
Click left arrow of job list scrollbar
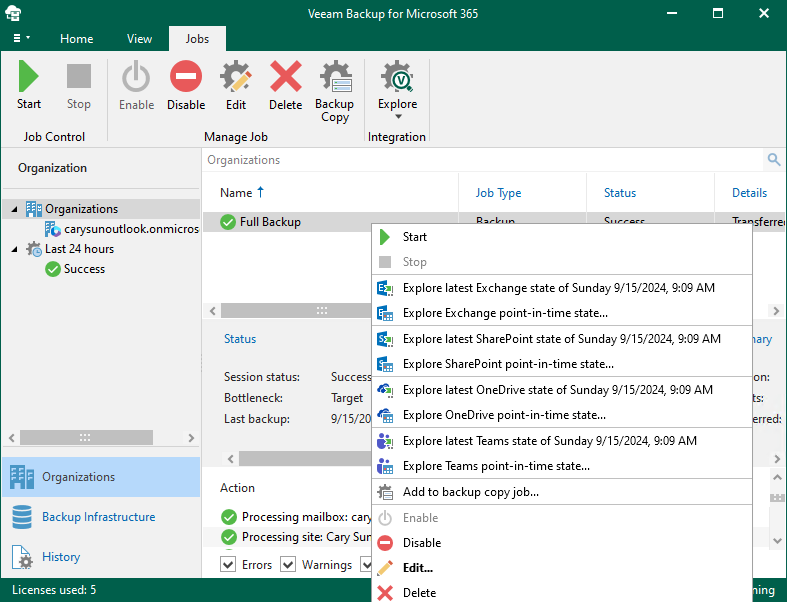[213, 311]
